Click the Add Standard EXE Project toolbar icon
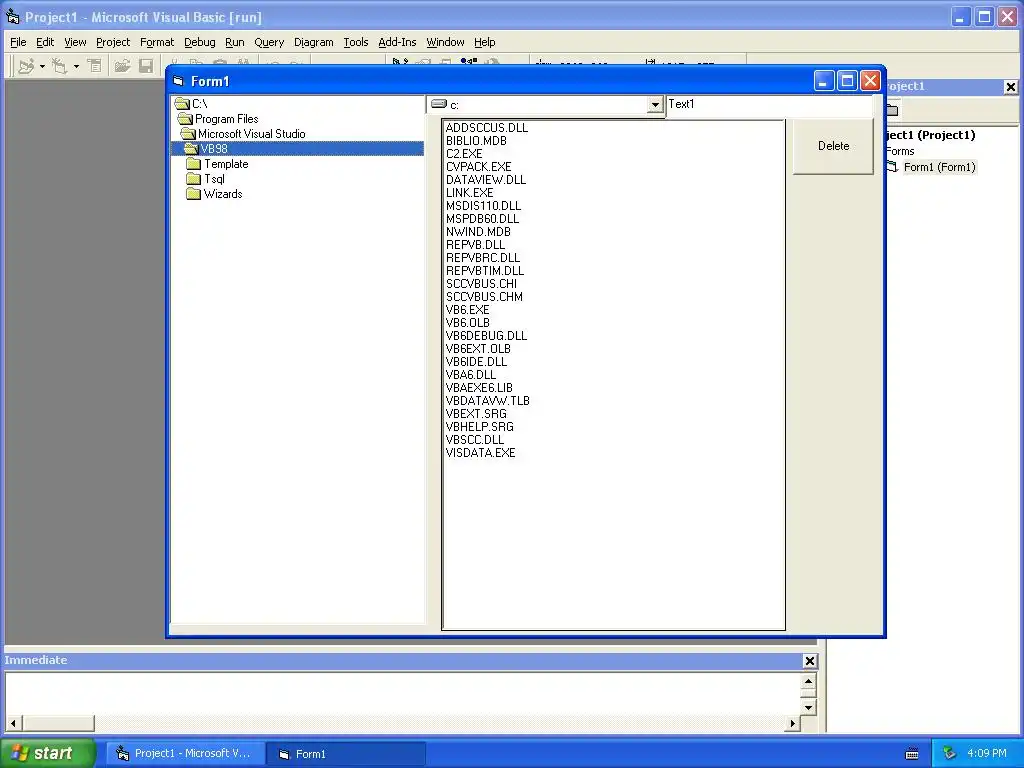Image resolution: width=1024 pixels, height=768 pixels. (x=26, y=66)
